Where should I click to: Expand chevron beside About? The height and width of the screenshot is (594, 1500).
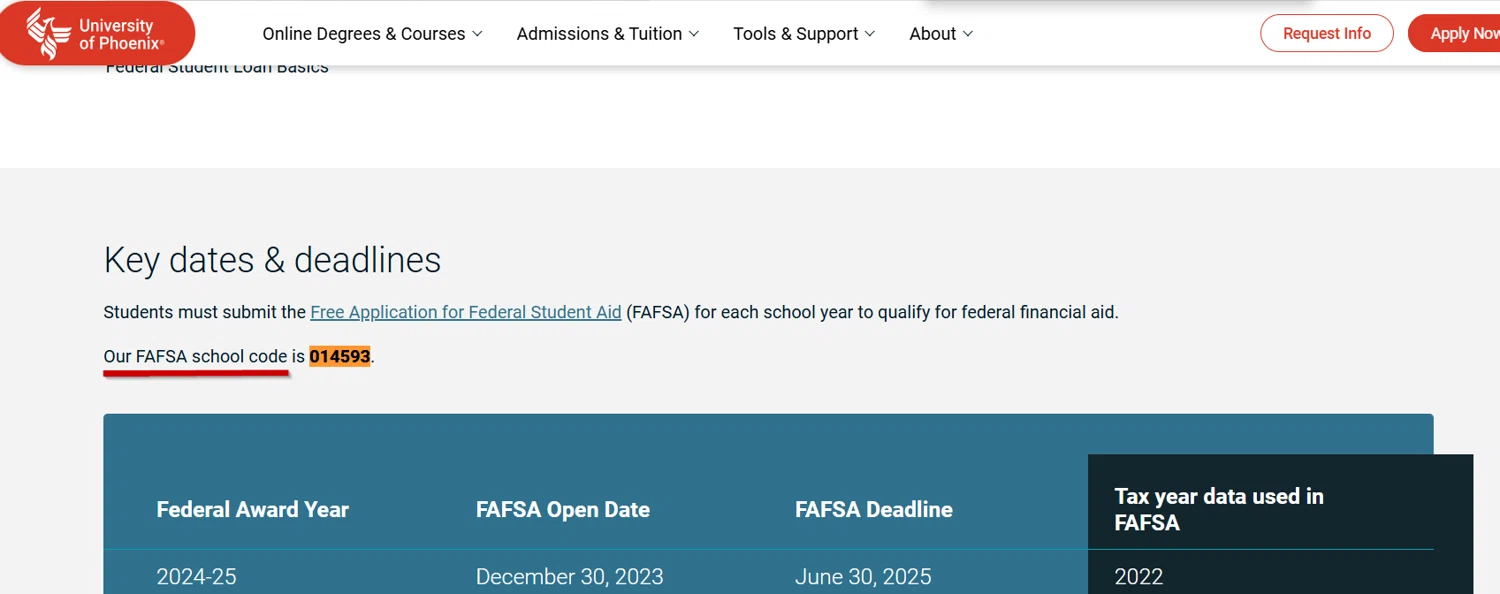968,34
